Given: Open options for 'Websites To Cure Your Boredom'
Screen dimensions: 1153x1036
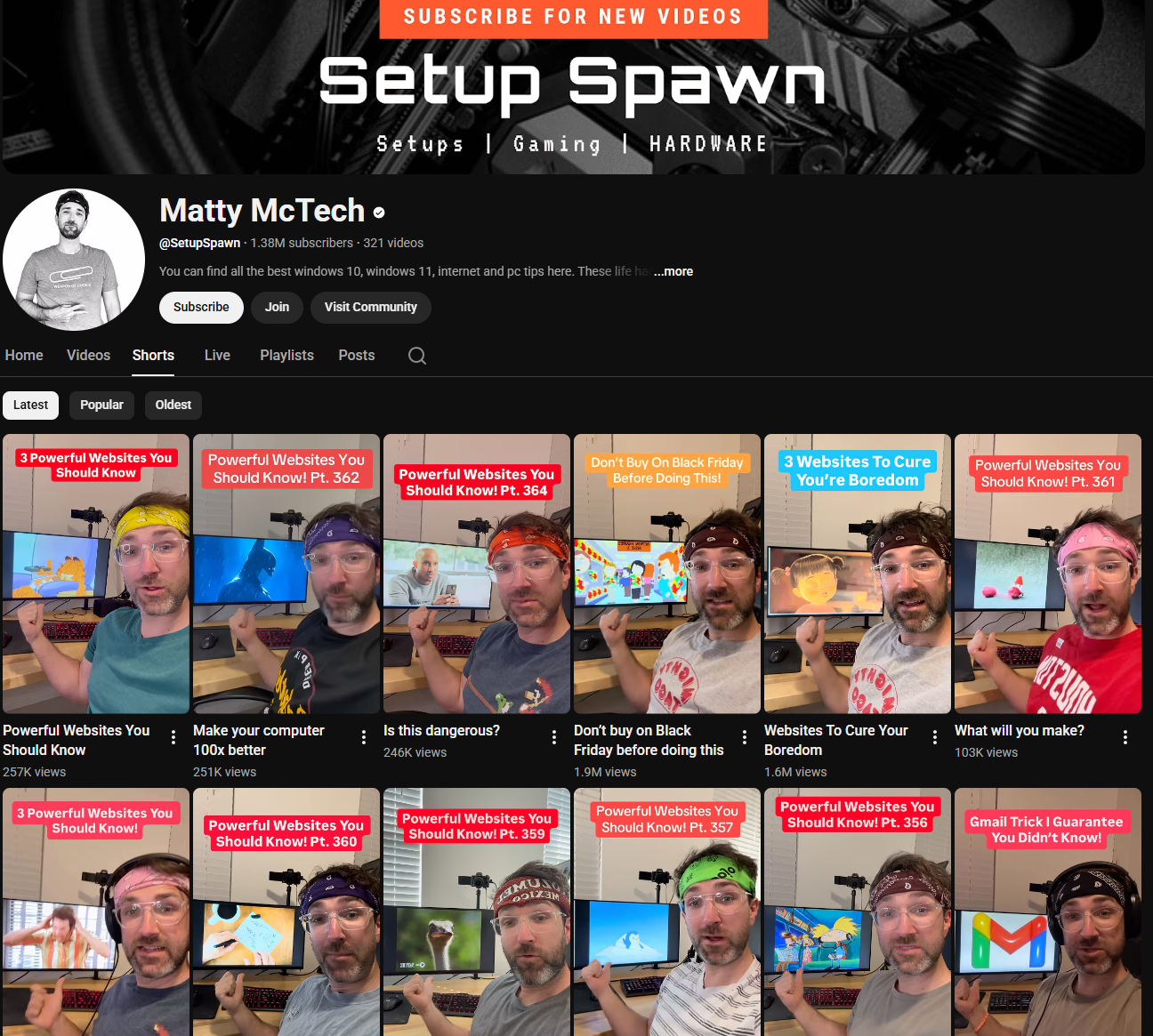Looking at the screenshot, I should pyautogui.click(x=935, y=737).
